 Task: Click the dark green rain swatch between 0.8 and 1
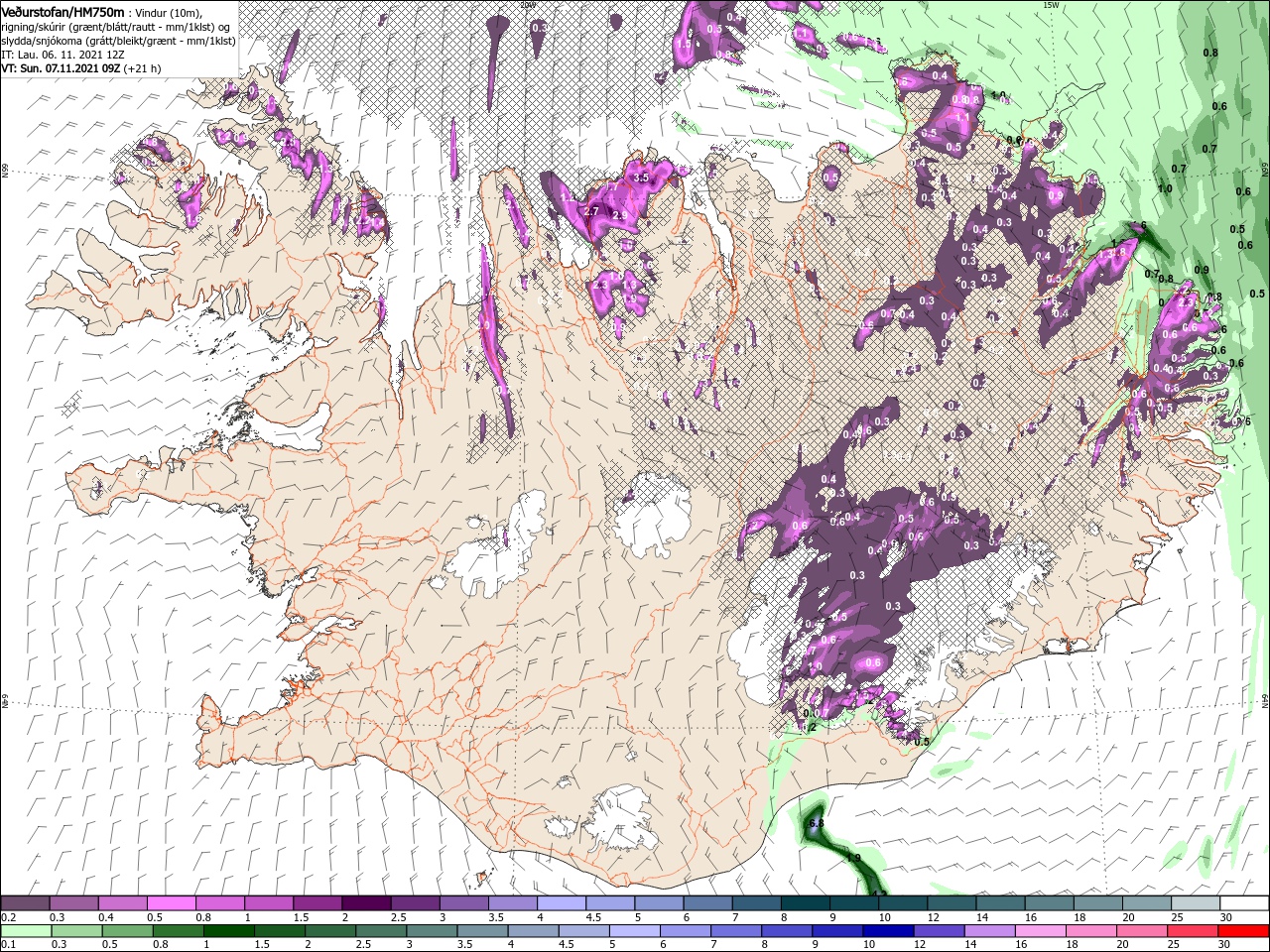178,931
